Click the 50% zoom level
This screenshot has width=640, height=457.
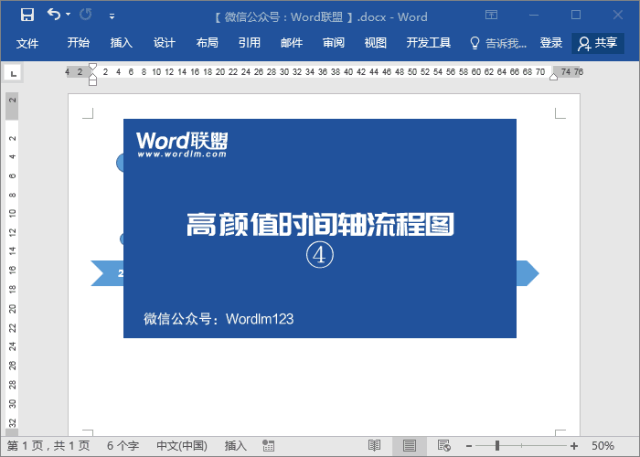click(603, 446)
